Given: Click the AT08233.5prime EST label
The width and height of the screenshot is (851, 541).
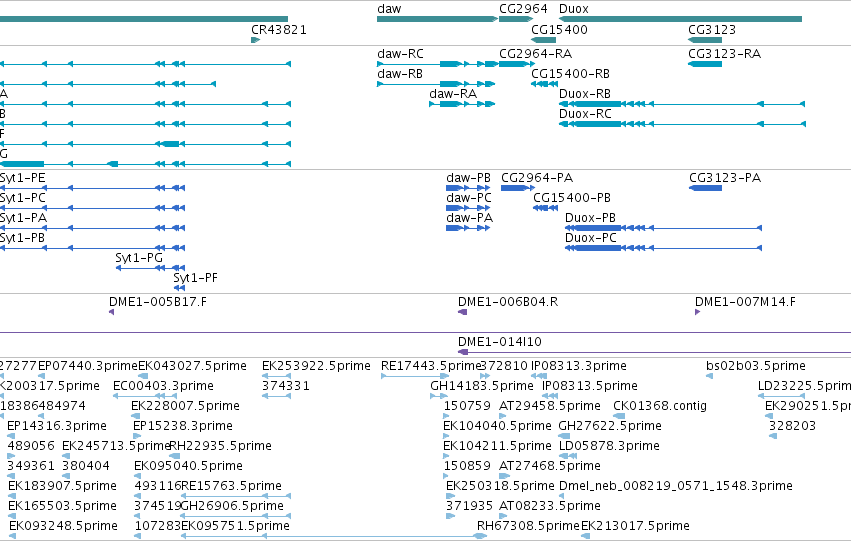Looking at the screenshot, I should coord(550,506).
